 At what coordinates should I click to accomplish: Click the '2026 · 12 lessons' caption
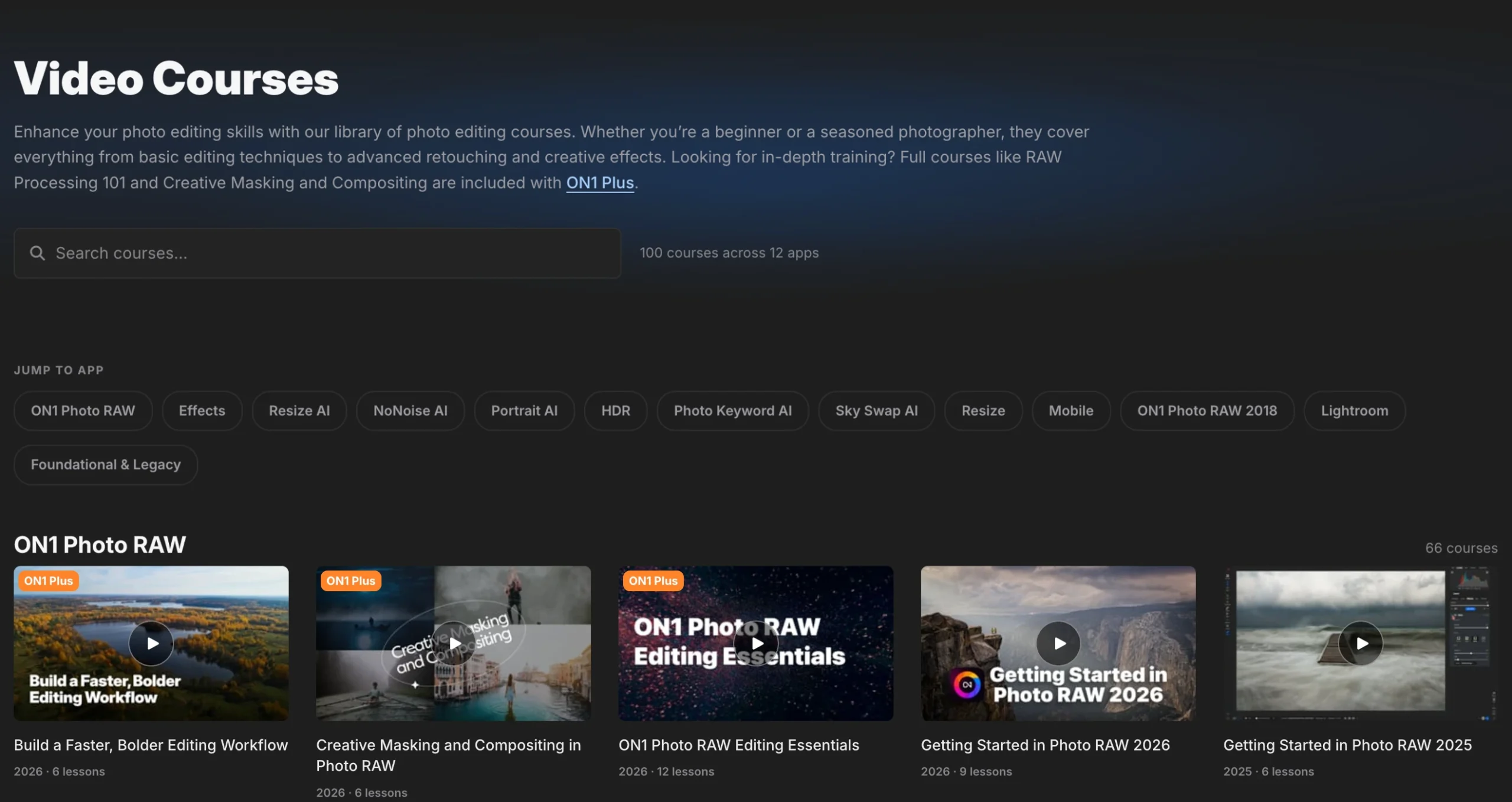666,771
